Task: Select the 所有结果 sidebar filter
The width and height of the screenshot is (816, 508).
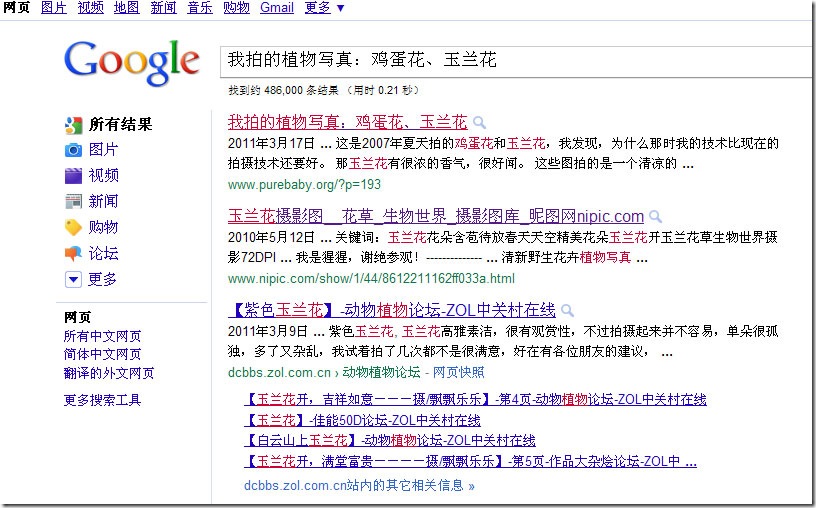Action: [120, 124]
